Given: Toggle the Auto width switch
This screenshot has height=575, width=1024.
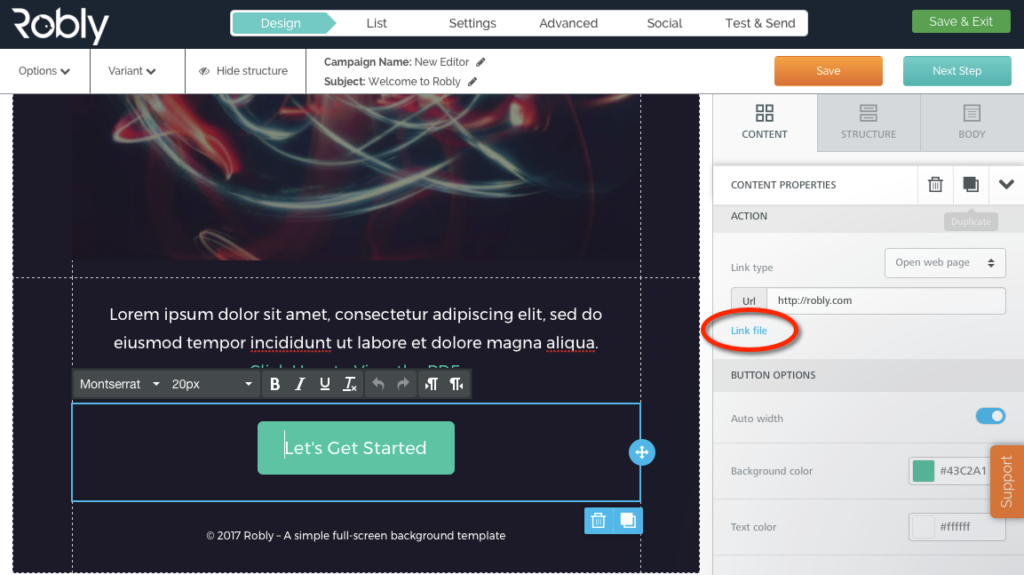Looking at the screenshot, I should [x=990, y=416].
